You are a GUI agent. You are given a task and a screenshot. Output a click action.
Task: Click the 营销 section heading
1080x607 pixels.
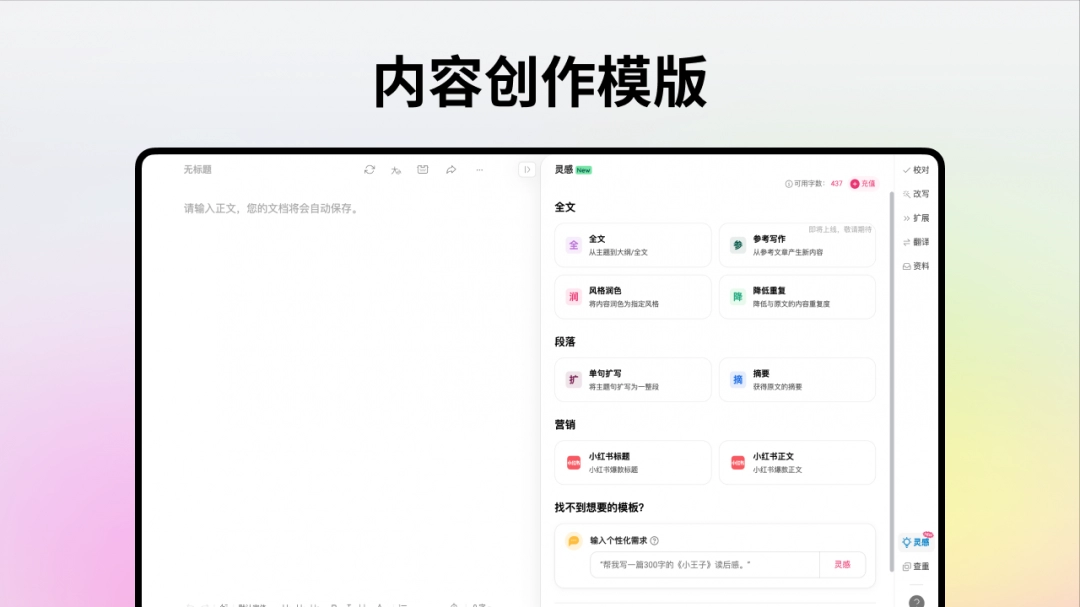click(565, 424)
